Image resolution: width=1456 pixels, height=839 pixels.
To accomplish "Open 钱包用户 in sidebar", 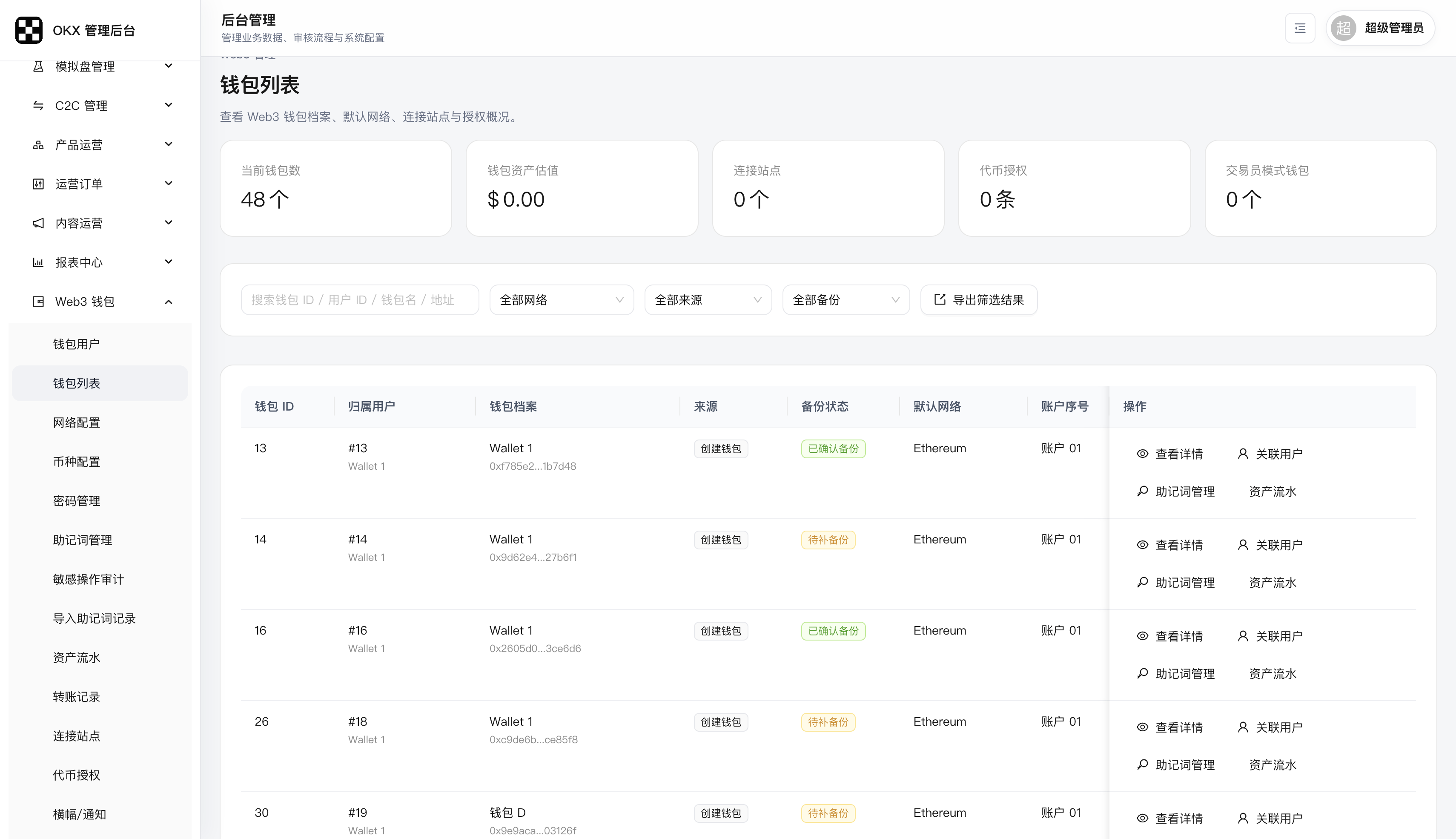I will tap(100, 344).
